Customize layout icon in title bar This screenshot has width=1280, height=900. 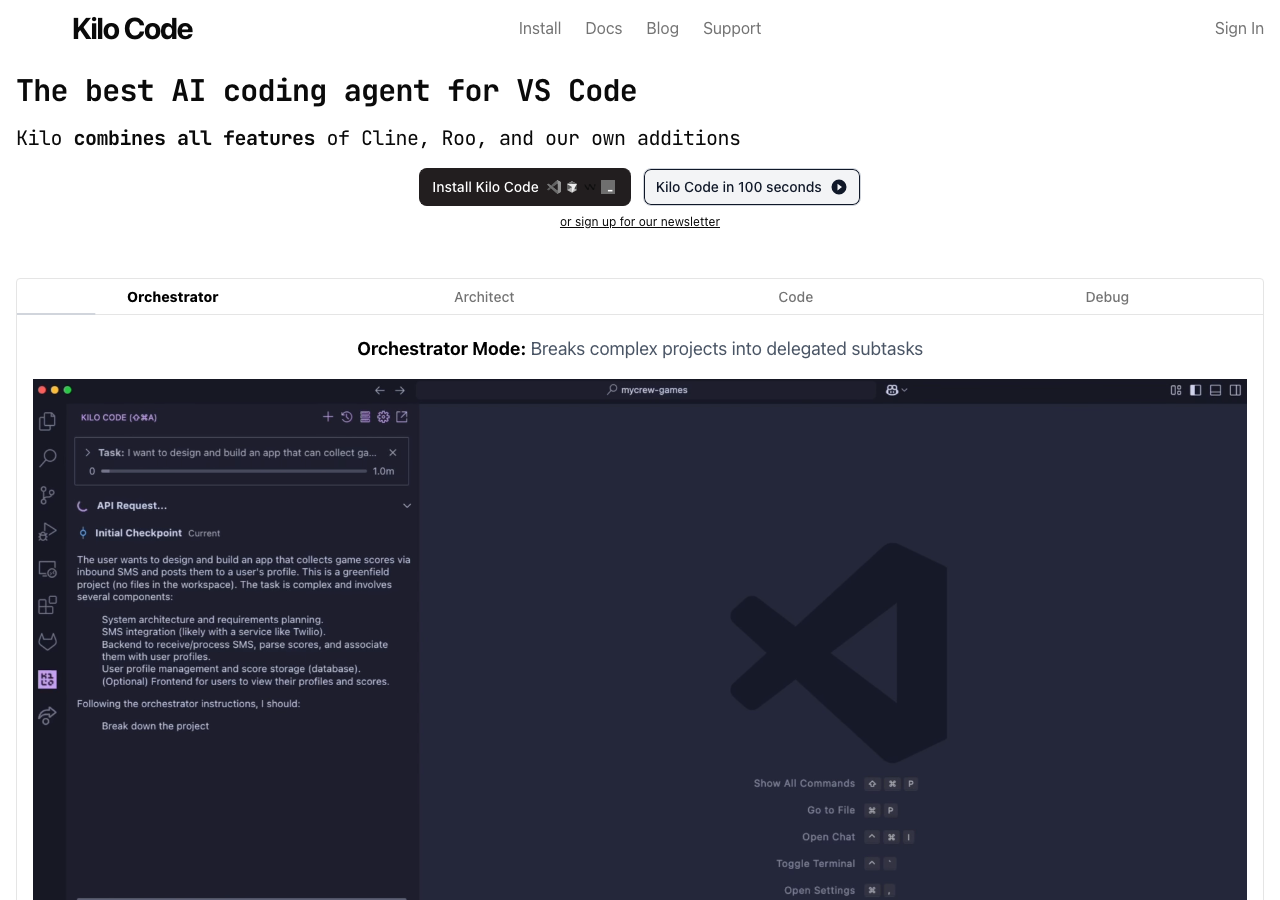click(x=1176, y=390)
